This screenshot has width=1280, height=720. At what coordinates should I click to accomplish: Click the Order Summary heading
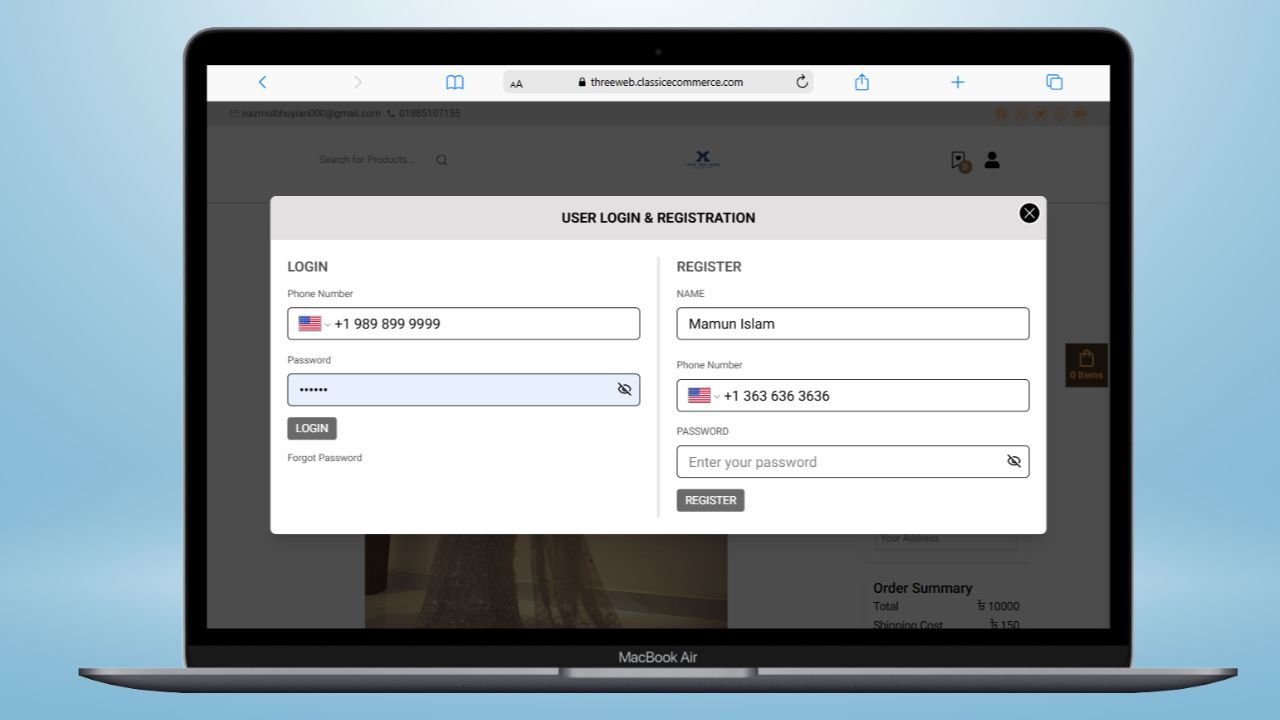click(x=923, y=588)
